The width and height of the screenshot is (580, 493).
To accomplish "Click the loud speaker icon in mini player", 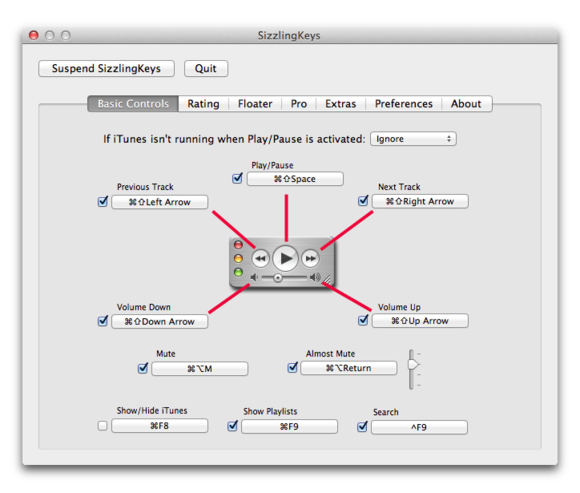I will click(x=315, y=277).
